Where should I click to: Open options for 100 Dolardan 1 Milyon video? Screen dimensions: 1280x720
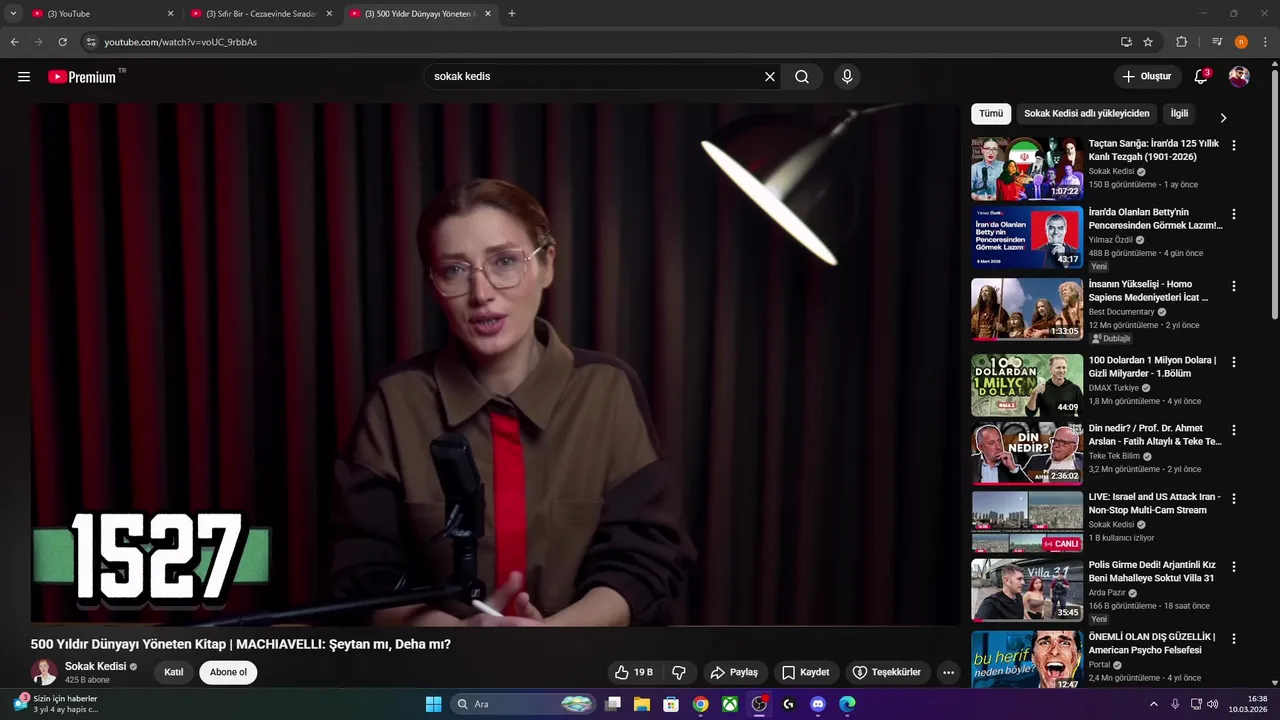[1234, 362]
